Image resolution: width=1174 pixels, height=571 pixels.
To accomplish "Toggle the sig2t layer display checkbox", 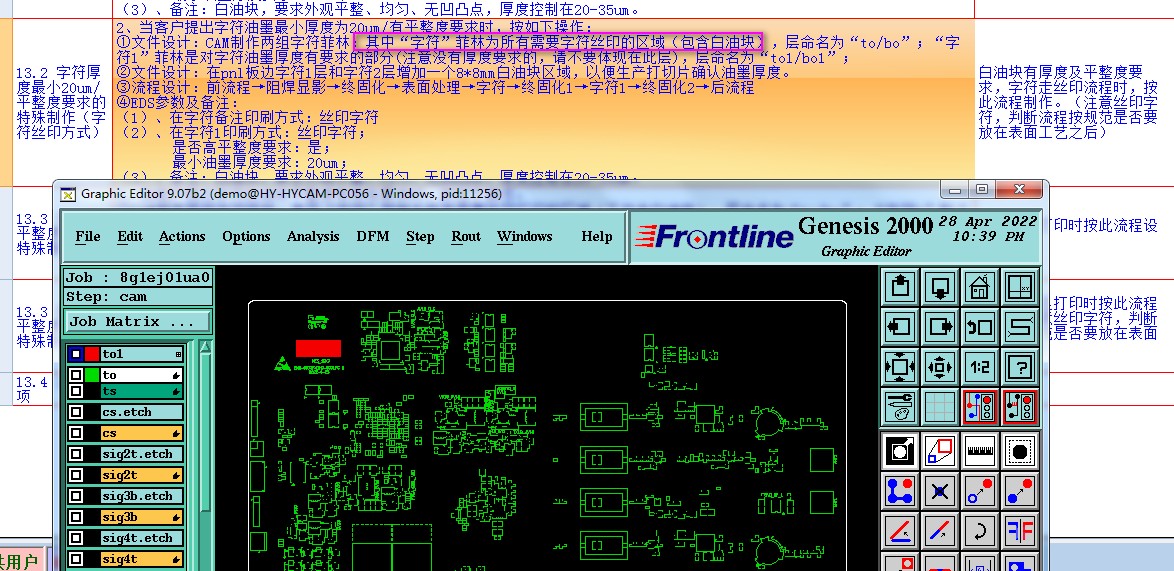I will [76, 474].
